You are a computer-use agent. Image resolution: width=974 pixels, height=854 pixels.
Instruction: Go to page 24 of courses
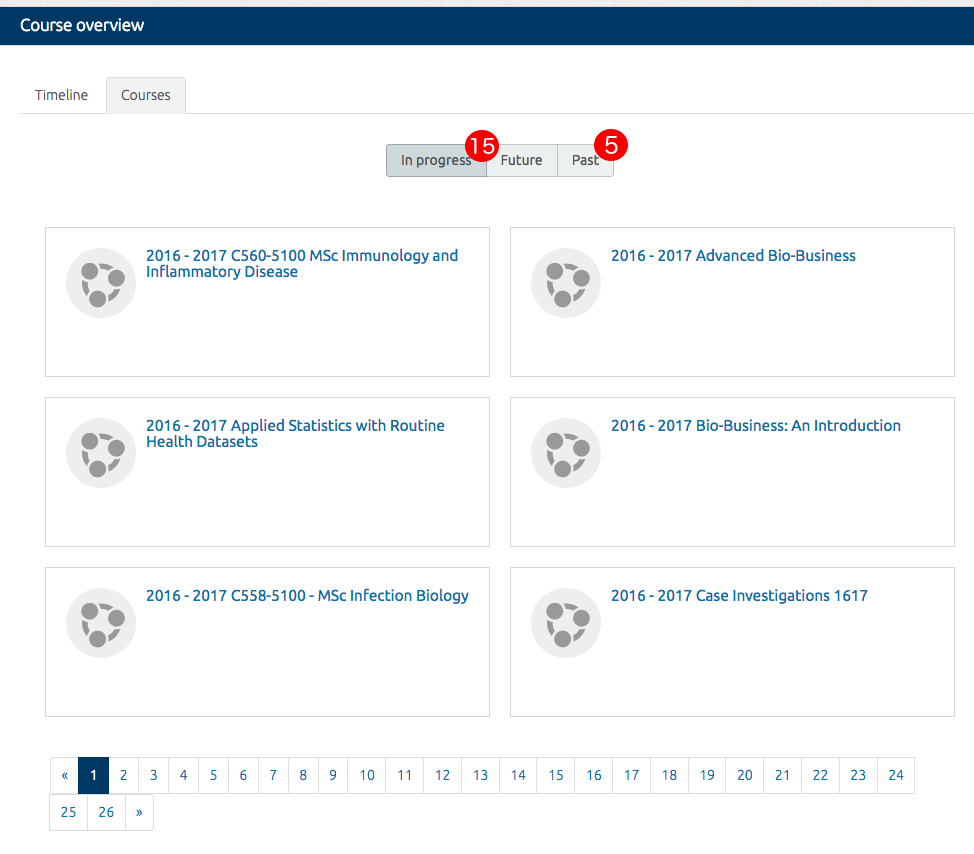tap(896, 775)
